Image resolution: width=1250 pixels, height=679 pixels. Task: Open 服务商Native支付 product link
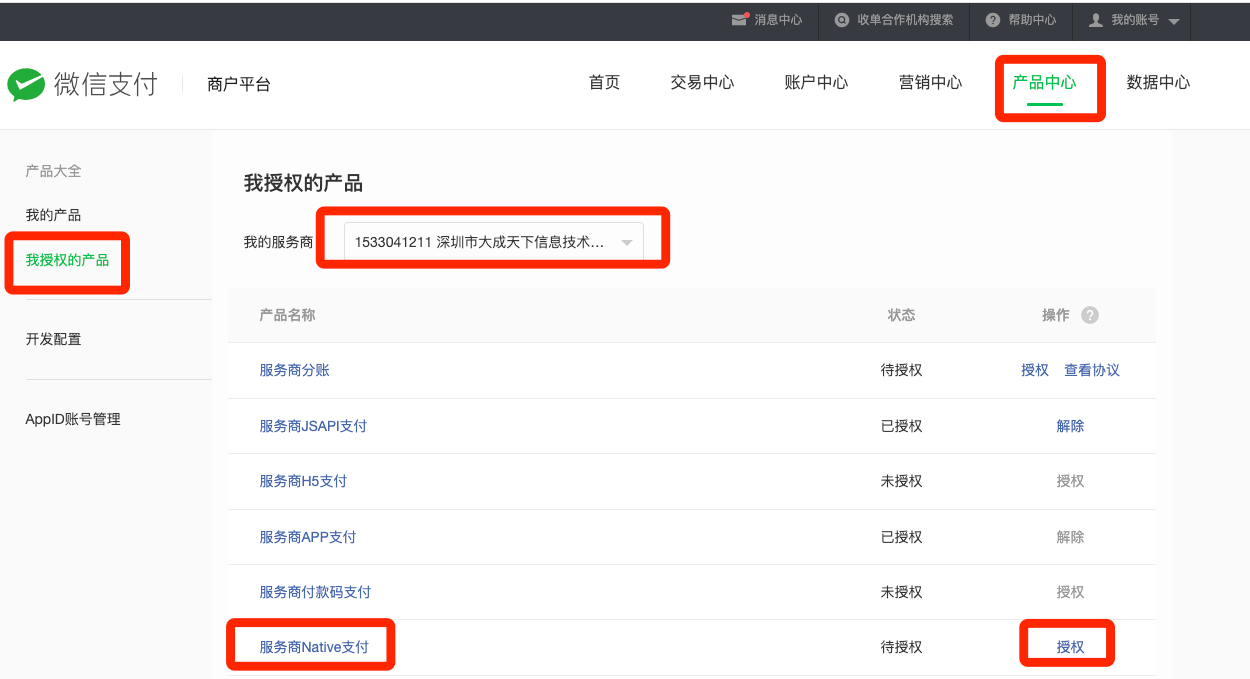click(314, 647)
